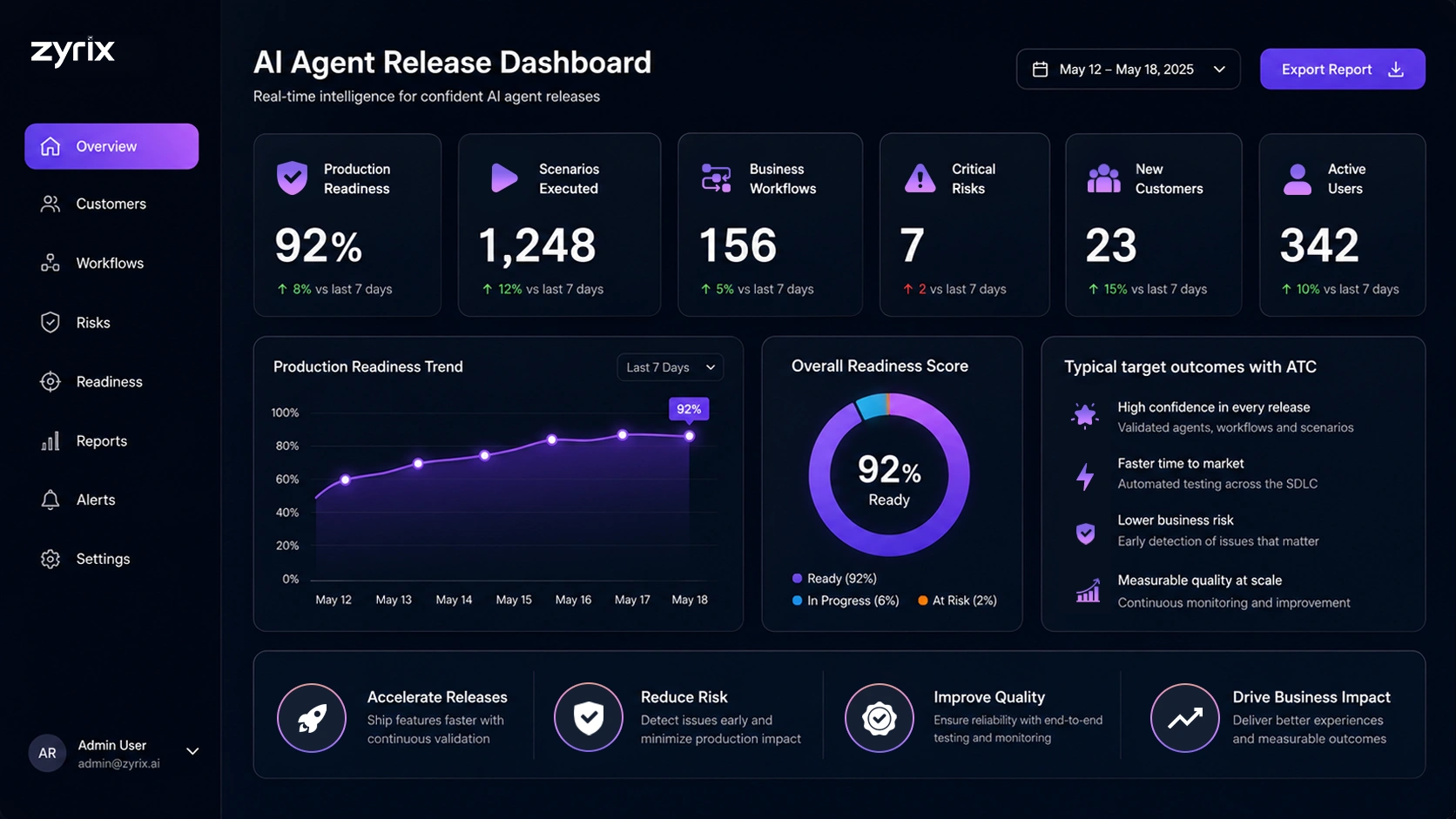Image resolution: width=1456 pixels, height=819 pixels.
Task: Click the Faster time to market lightning icon
Action: (1085, 476)
